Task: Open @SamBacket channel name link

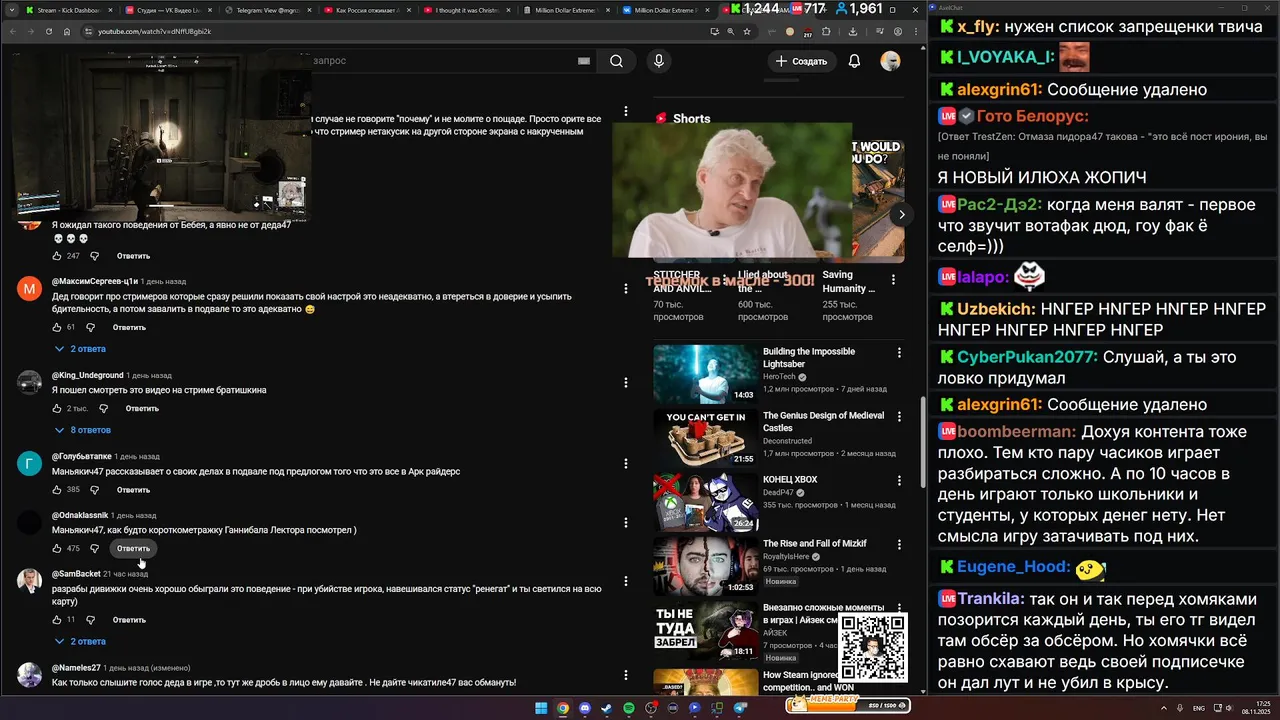Action: 76,574
